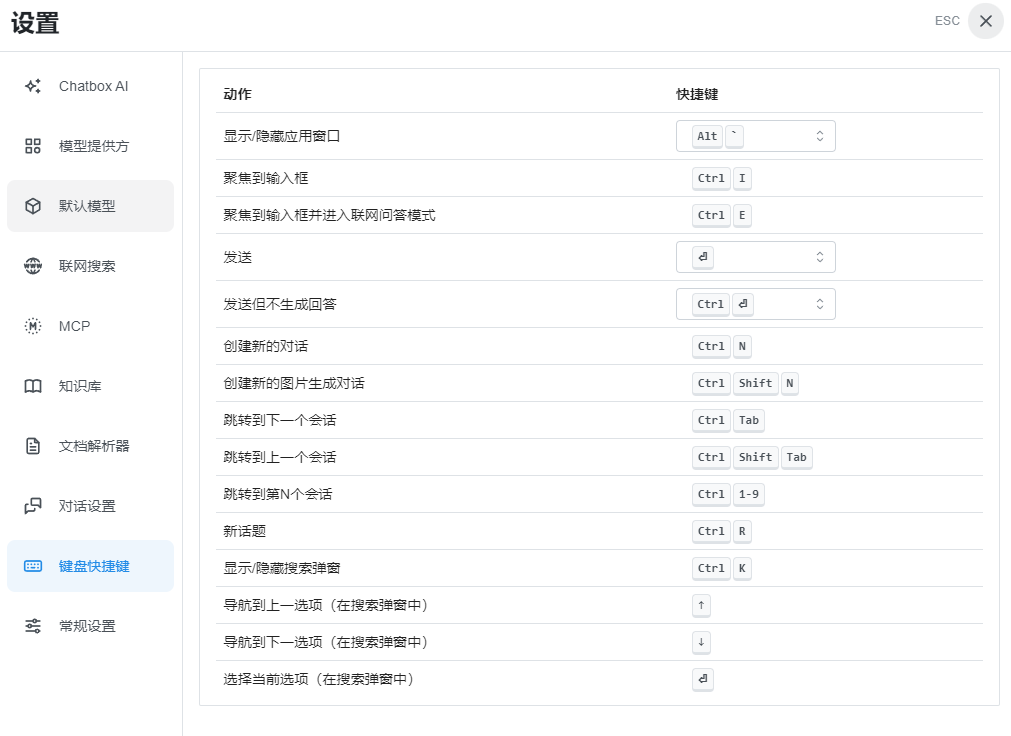Viewport: 1011px width, 736px height.
Task: Switch to the 默认模型 settings tab
Action: point(88,206)
